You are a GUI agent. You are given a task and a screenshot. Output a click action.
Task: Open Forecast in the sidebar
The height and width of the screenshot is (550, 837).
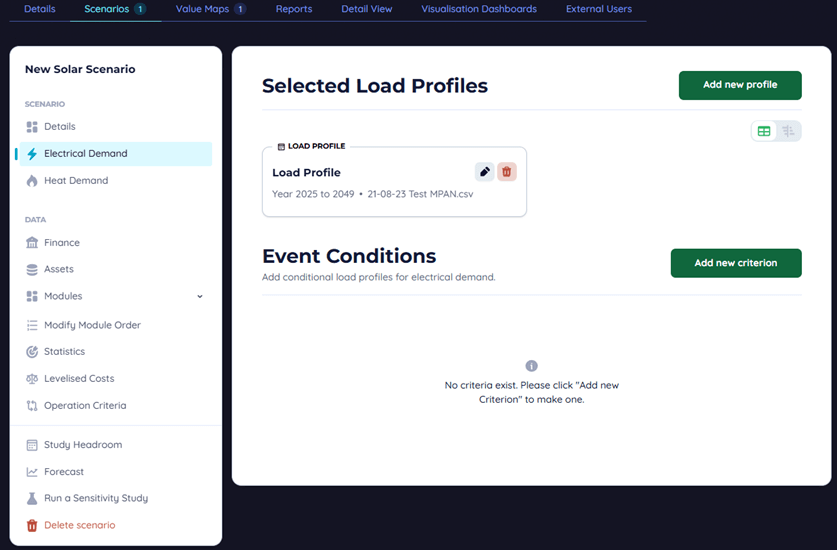point(115,472)
